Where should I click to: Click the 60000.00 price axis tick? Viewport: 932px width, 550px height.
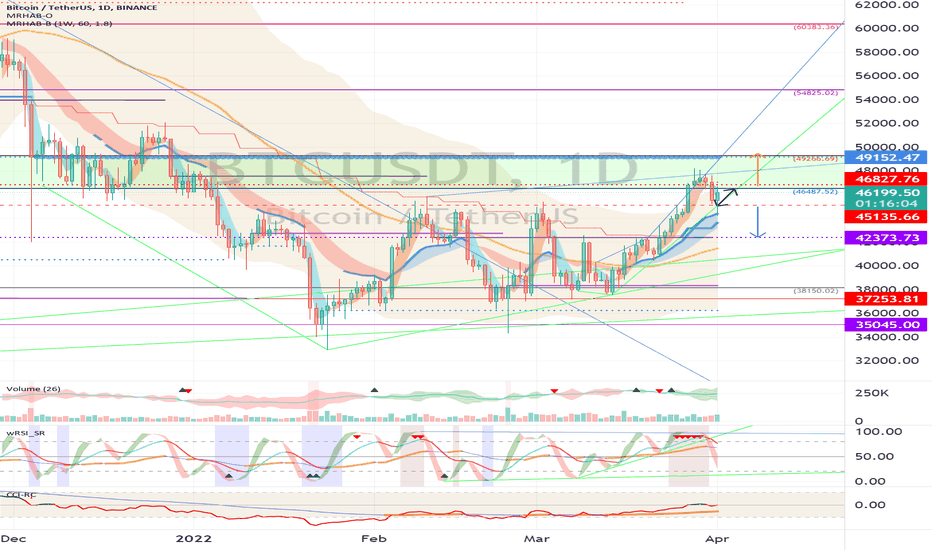(887, 28)
